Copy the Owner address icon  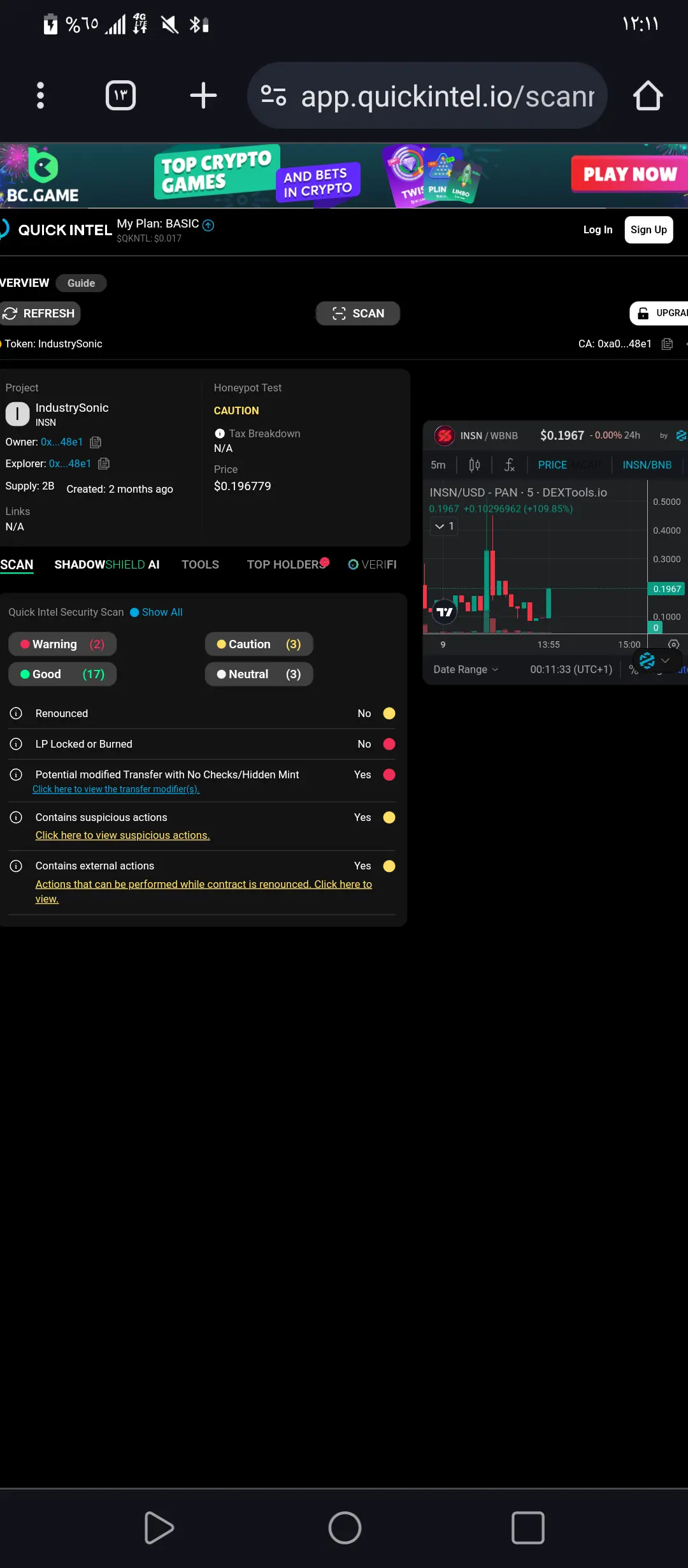pos(96,442)
